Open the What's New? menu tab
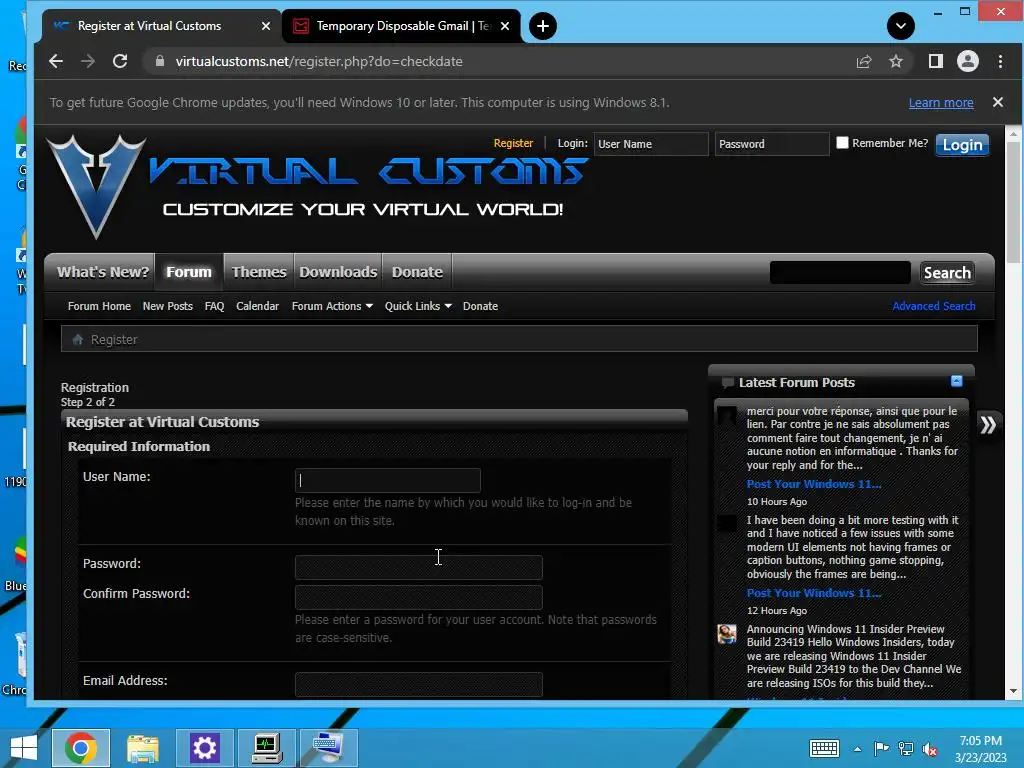Screen dimensions: 1024x768 coord(103,272)
